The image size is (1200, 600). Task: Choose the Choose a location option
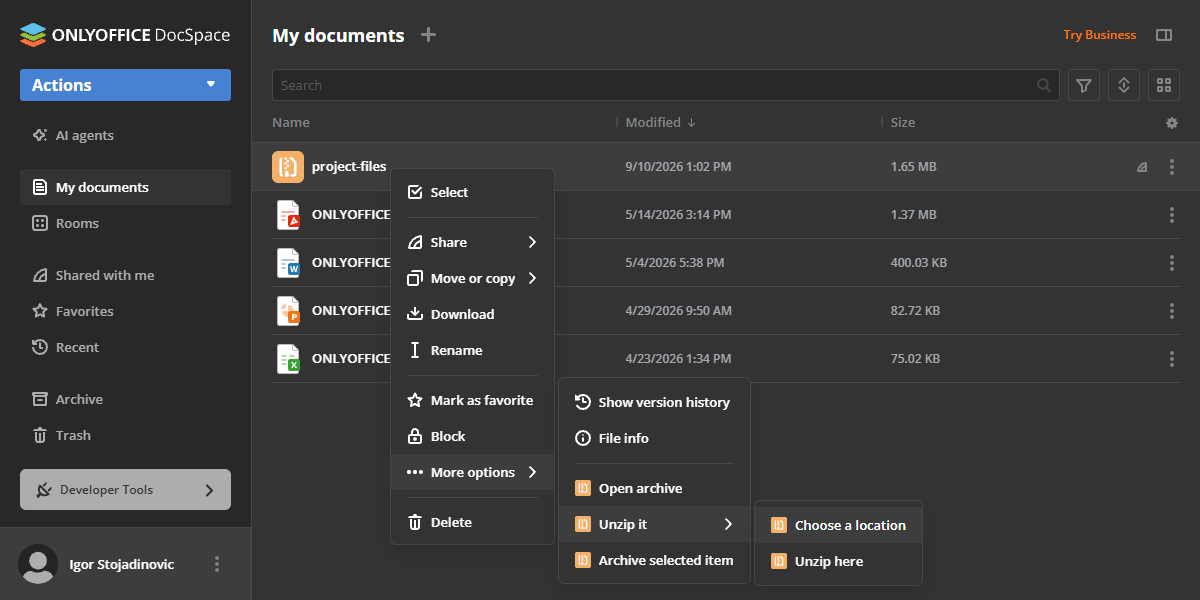838,525
